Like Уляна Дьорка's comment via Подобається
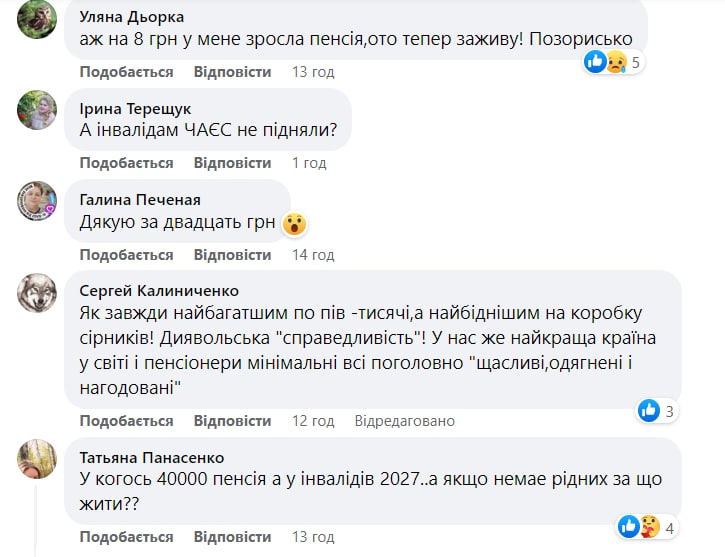Image resolution: width=725 pixels, height=557 pixels. [126, 72]
